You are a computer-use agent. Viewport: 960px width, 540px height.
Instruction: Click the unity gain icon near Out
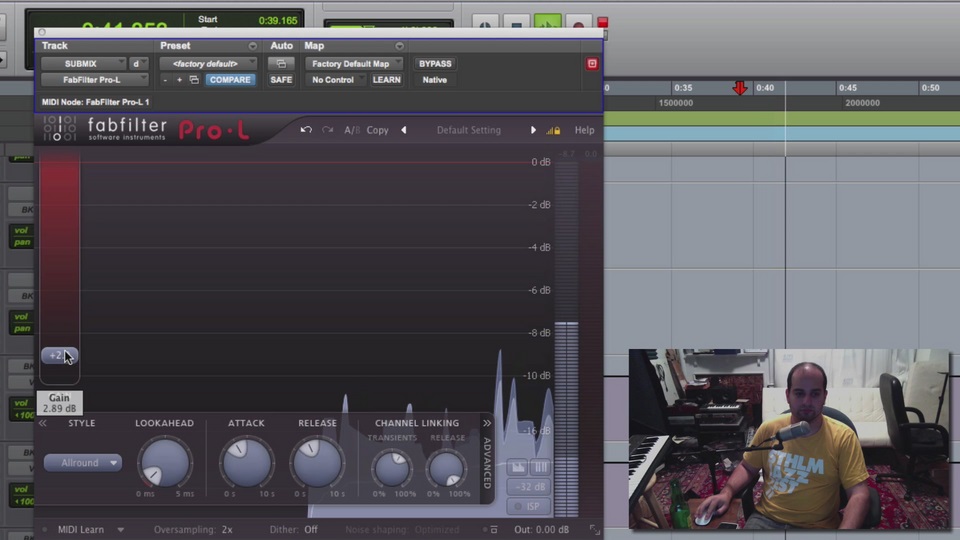coord(493,530)
